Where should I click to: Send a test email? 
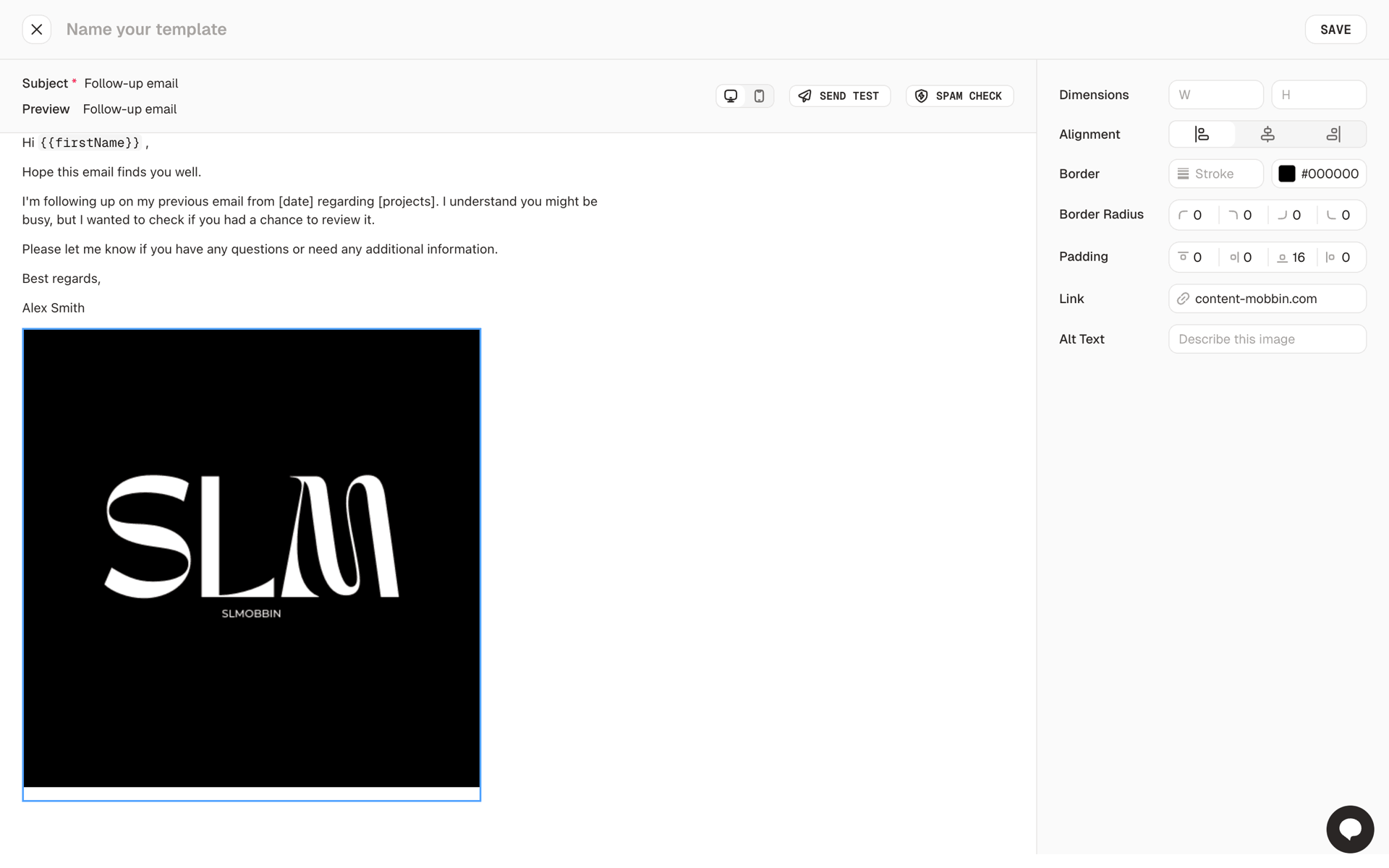tap(839, 96)
